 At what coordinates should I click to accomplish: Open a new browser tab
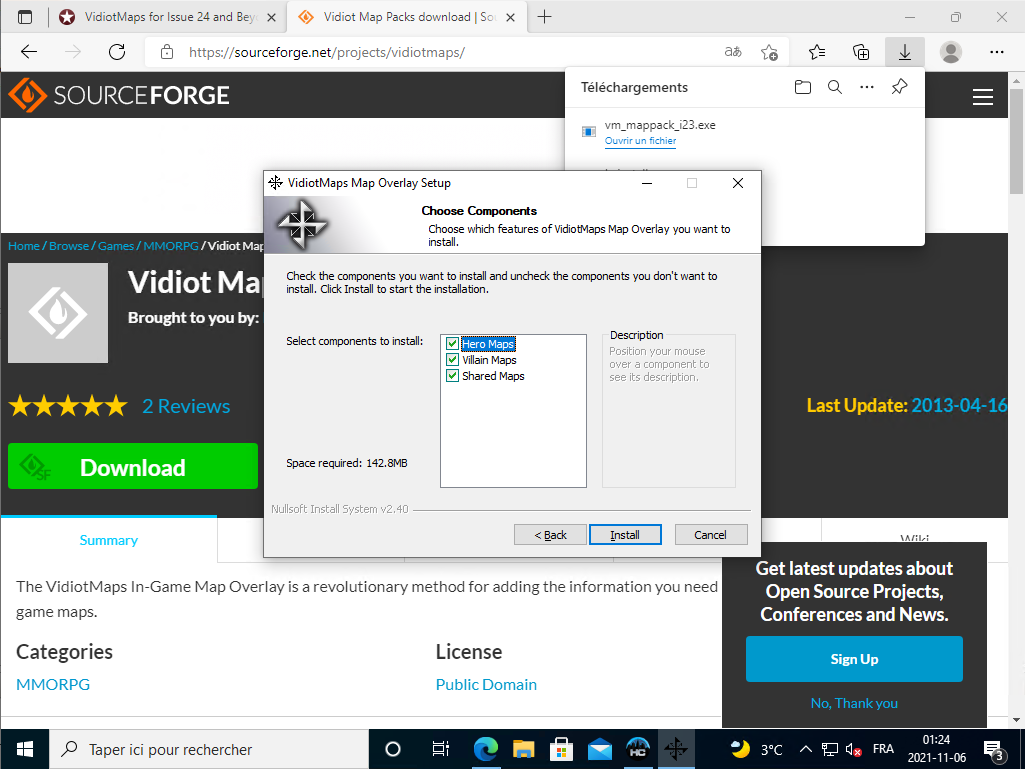point(544,17)
